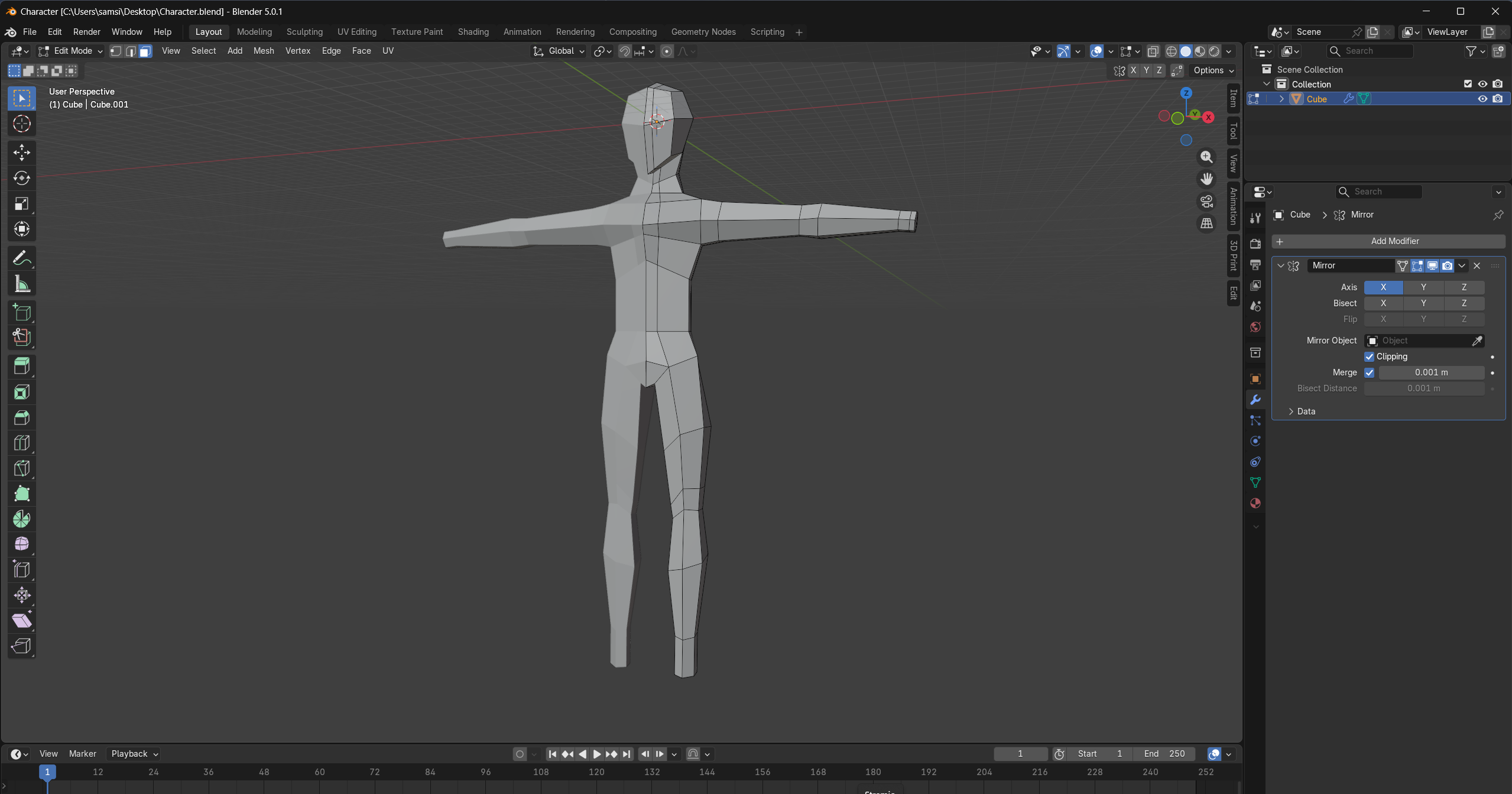Switch to the Sculpting workspace tab

304,32
